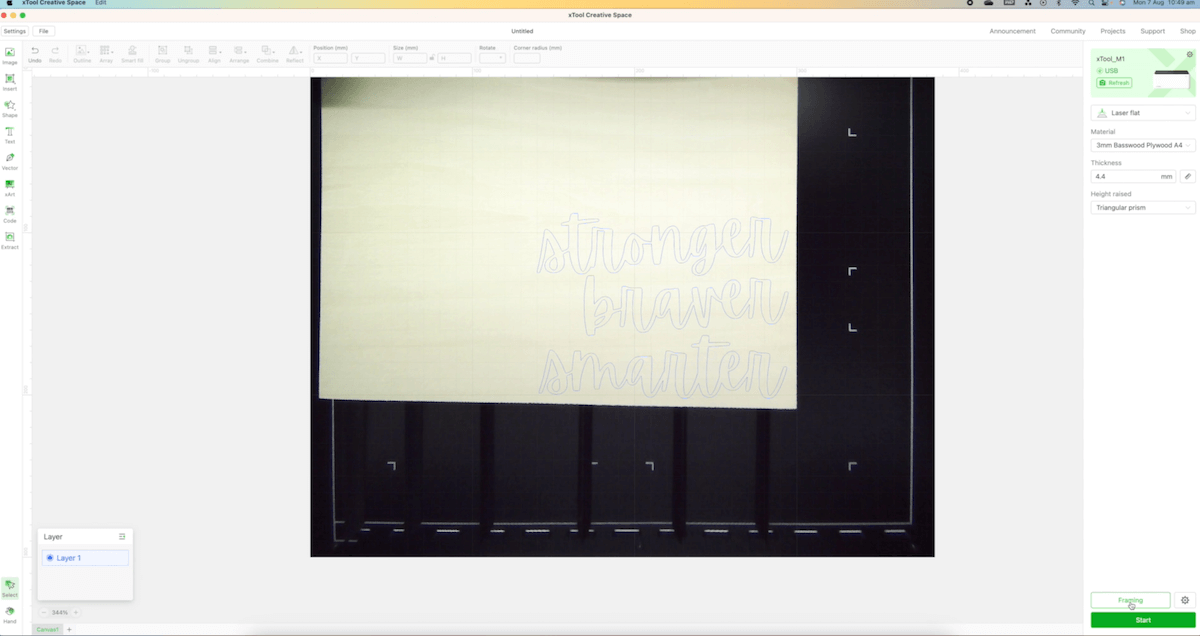Open the Settings menu
This screenshot has width=1200, height=636.
14,31
